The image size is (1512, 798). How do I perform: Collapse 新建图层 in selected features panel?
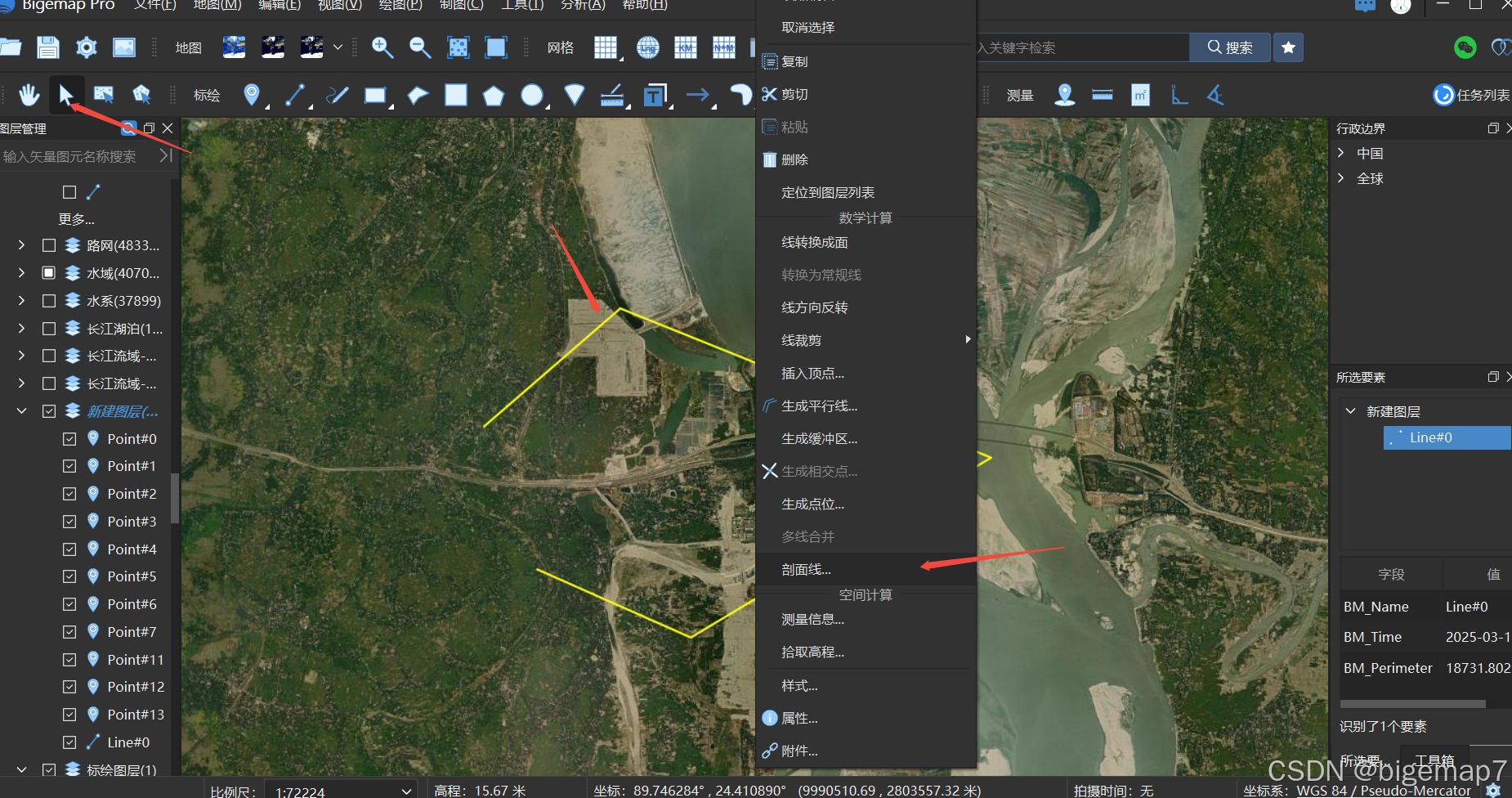[1350, 411]
